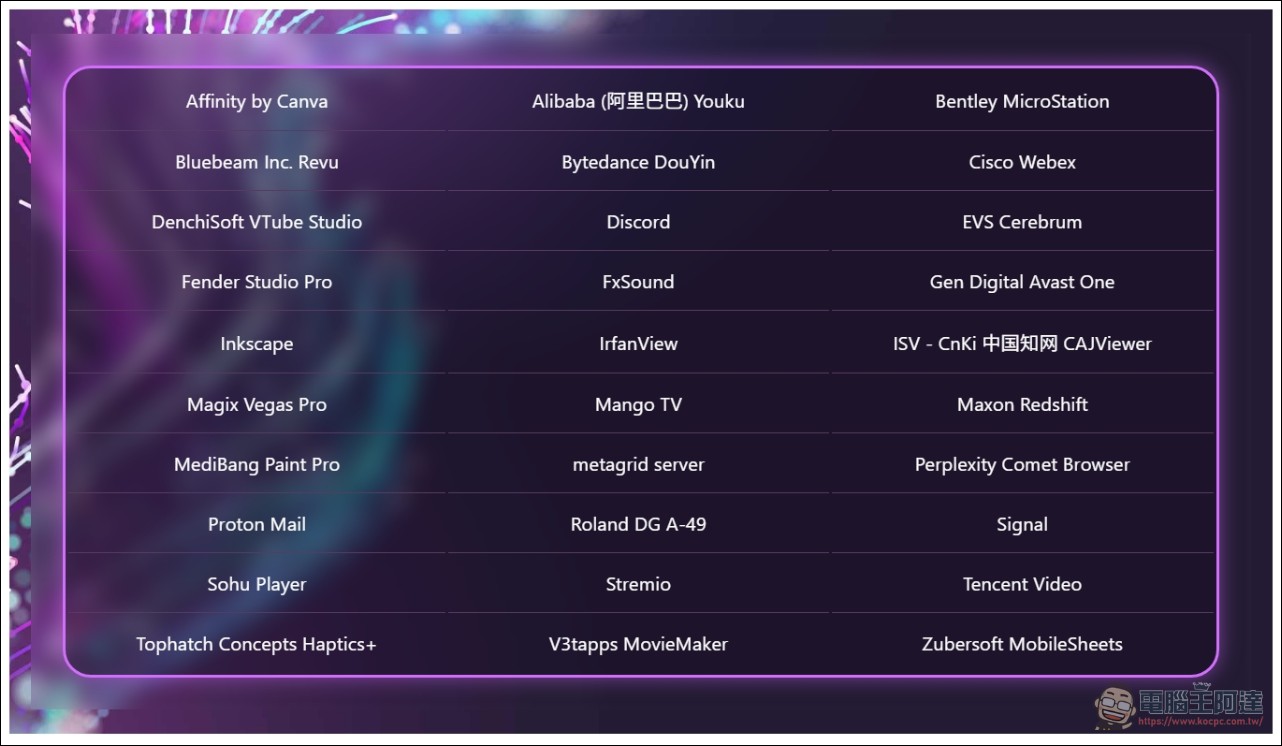Select Tophatch Concepts Haptics+ entry

[257, 644]
